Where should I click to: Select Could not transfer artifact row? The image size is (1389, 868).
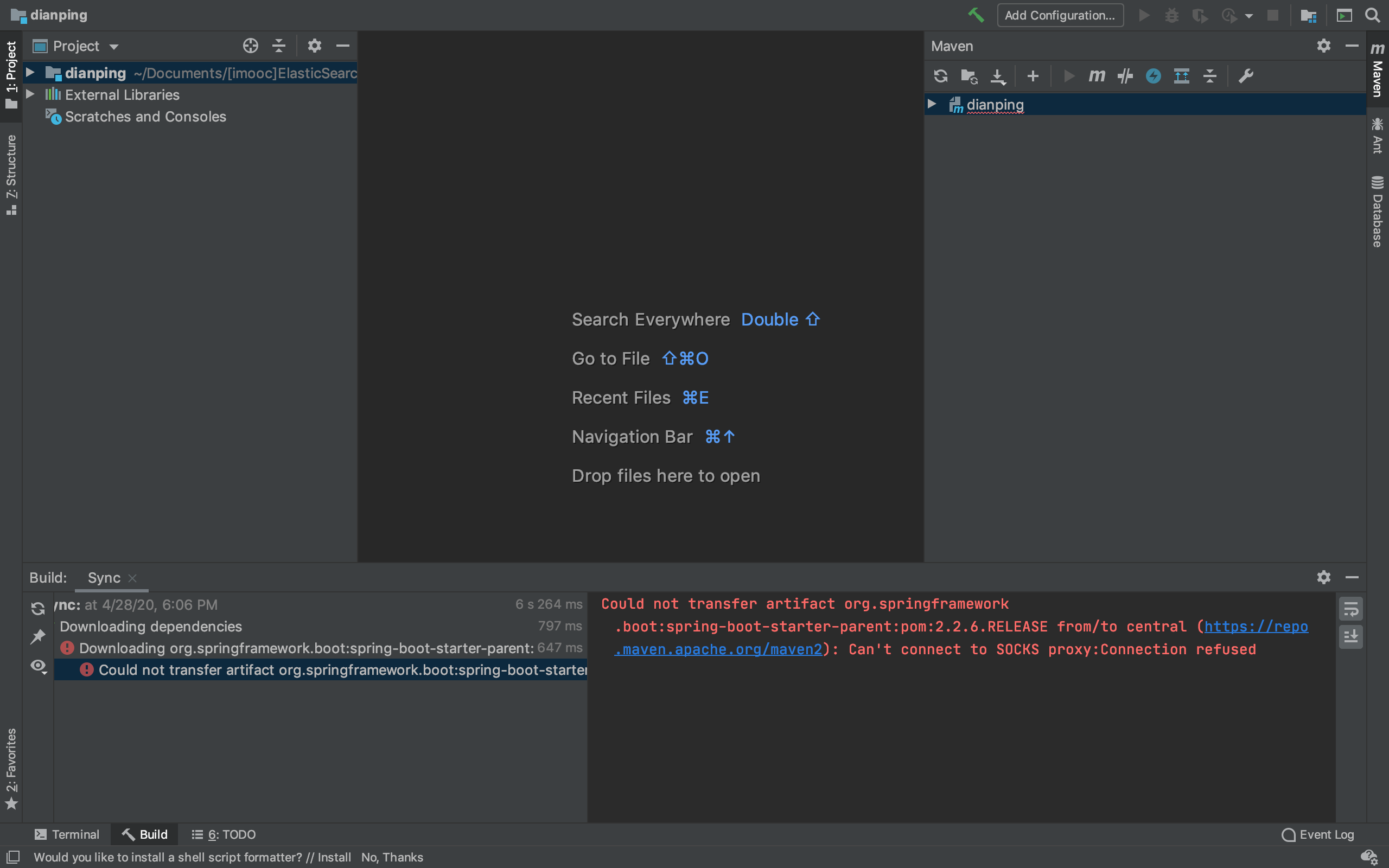(x=321, y=670)
